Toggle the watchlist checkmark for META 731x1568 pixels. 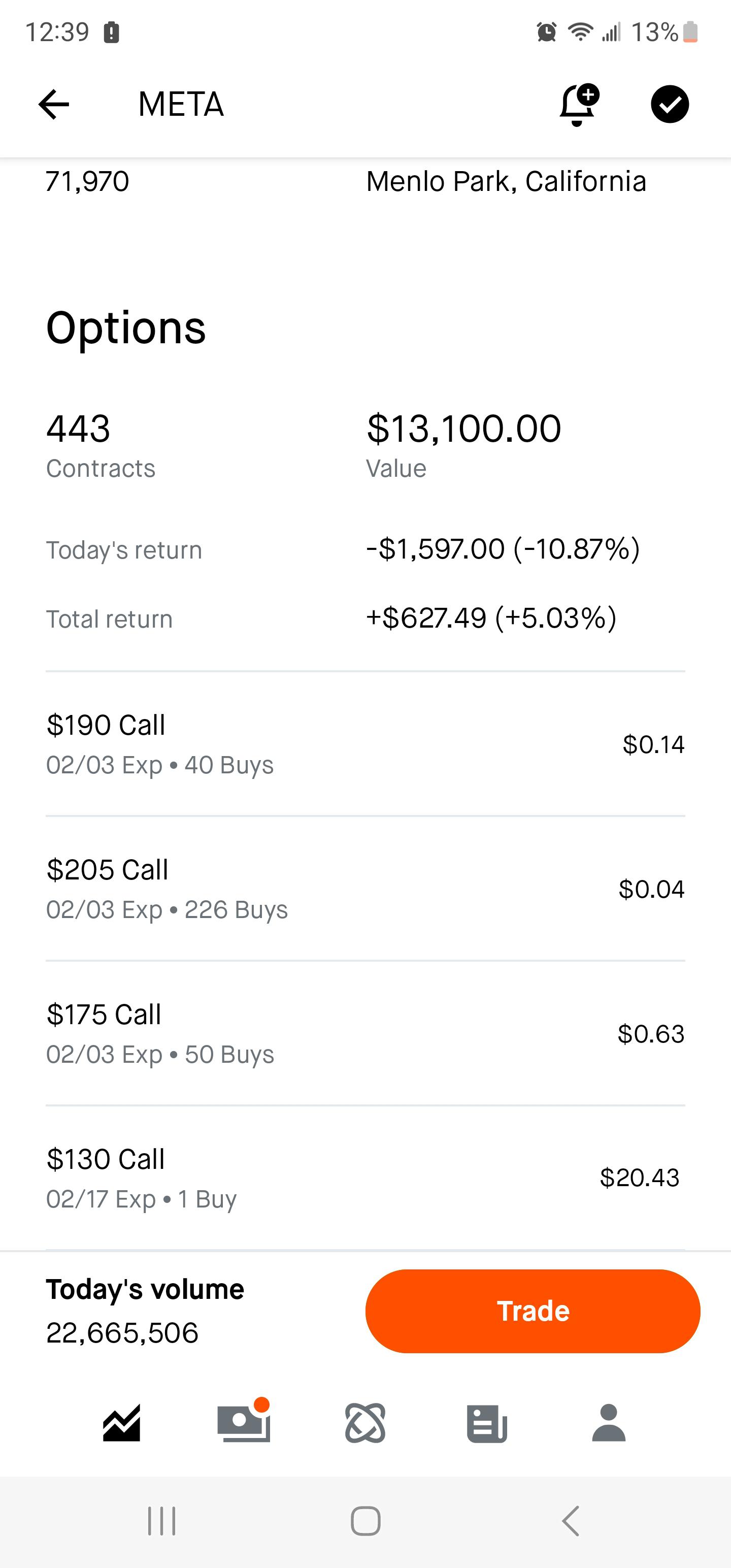670,105
